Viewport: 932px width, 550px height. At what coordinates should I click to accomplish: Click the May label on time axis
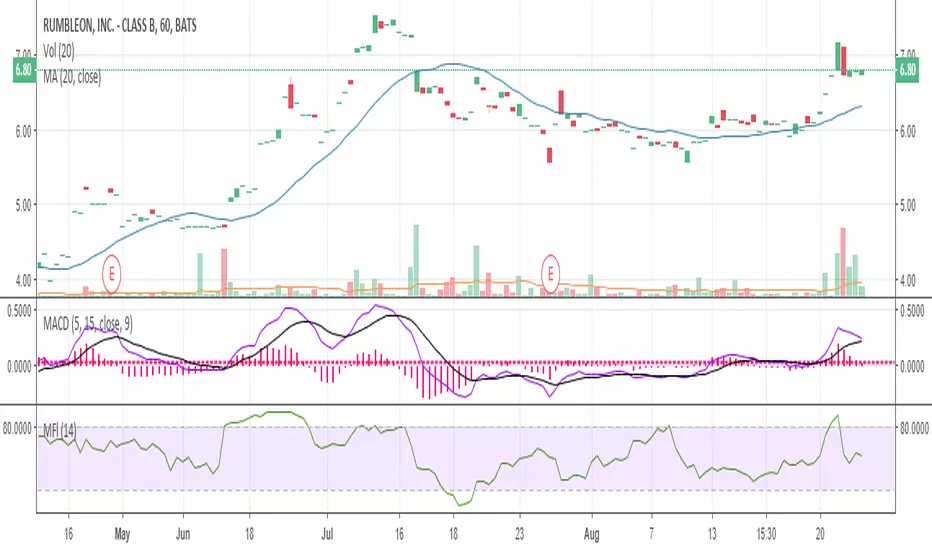122,534
